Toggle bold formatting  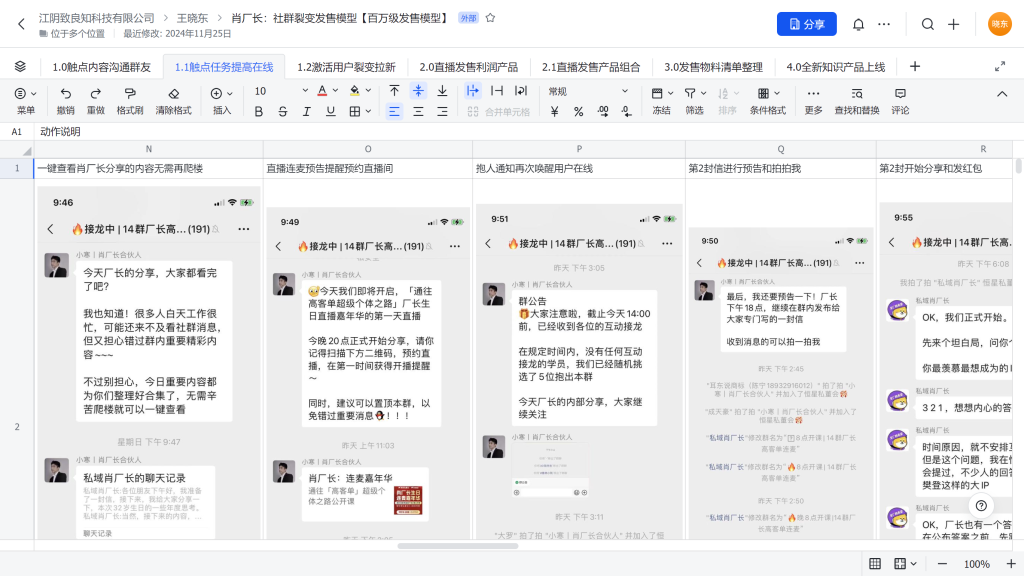(x=259, y=112)
